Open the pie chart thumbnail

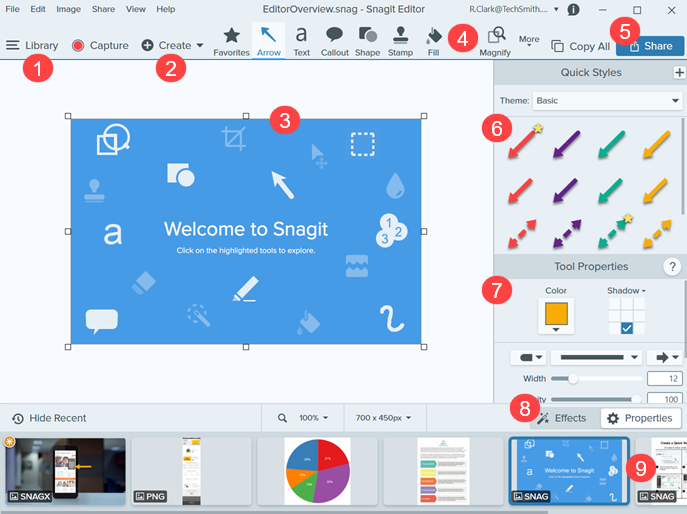[317, 471]
